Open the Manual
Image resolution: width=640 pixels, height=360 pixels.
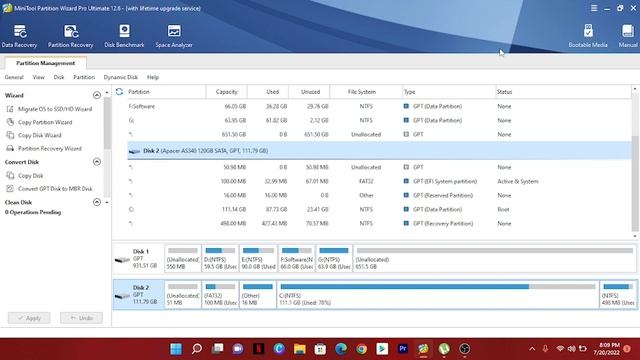point(628,36)
